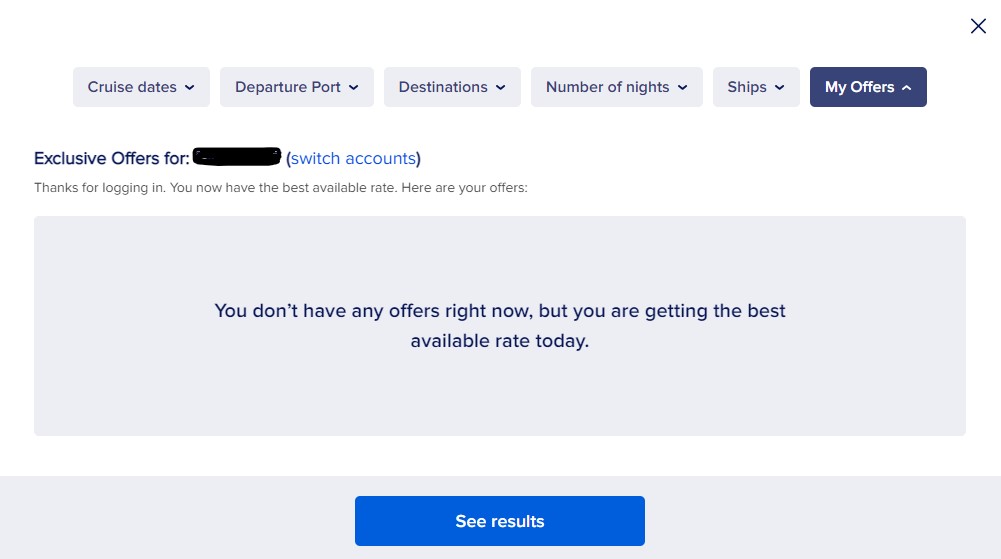
Task: Click the chevron arrow beside Cruise dates
Action: tap(190, 87)
